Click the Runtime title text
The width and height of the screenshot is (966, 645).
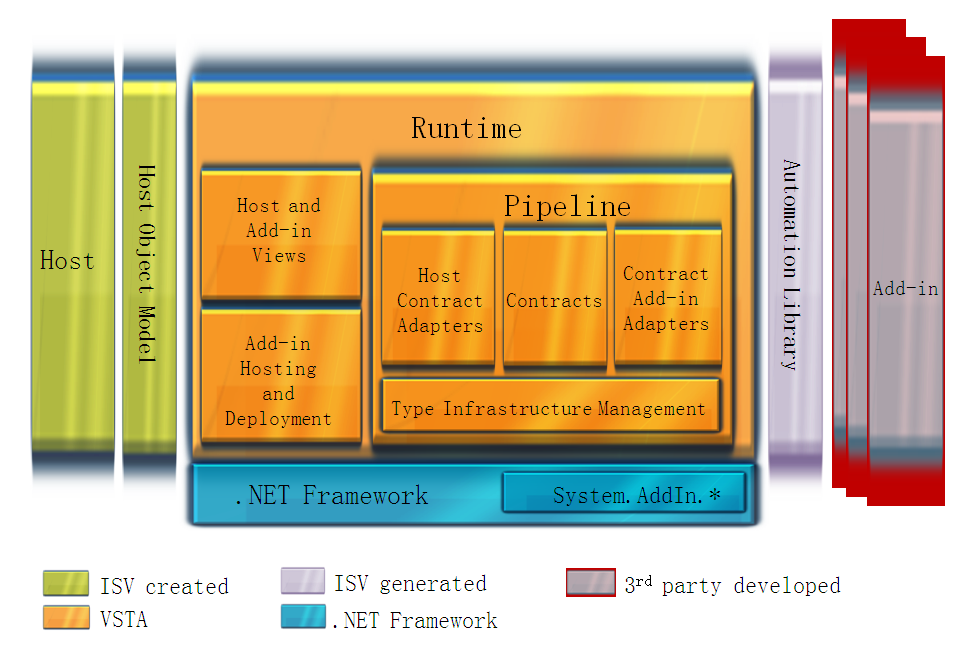[x=466, y=129]
